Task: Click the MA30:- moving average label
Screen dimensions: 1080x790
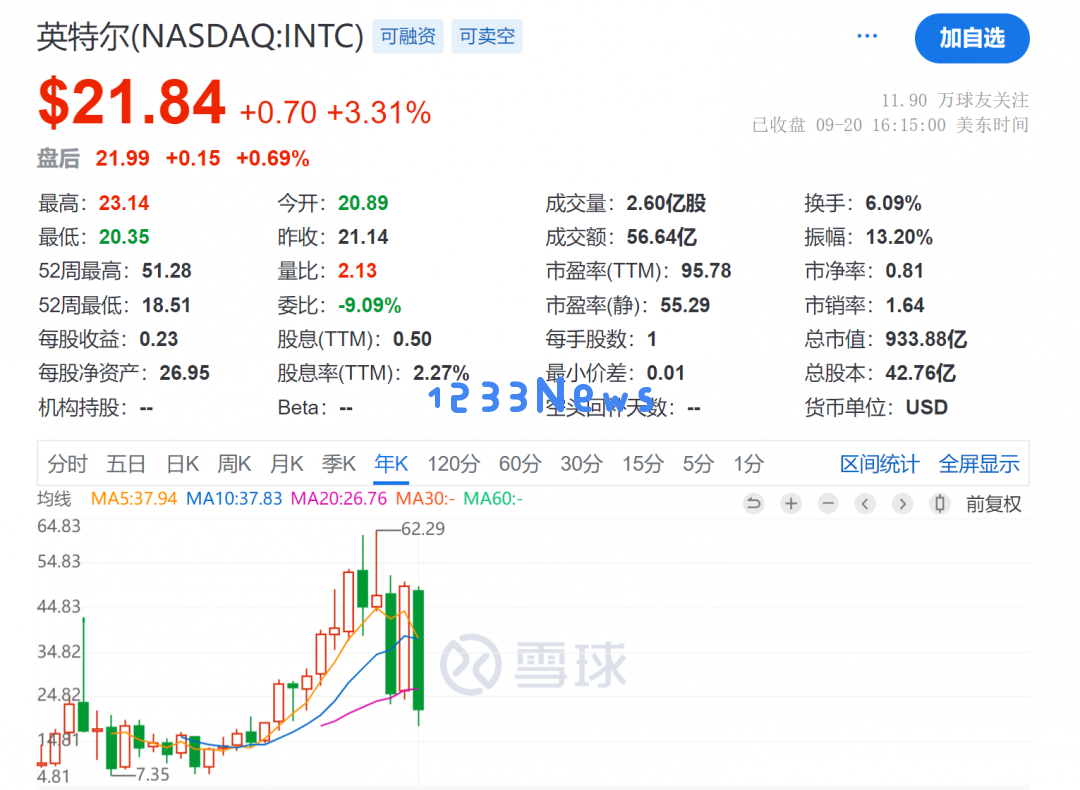Action: pos(425,498)
